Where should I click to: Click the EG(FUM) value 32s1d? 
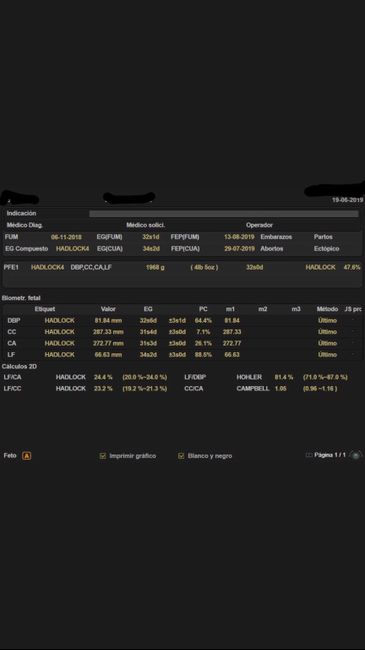pos(151,237)
